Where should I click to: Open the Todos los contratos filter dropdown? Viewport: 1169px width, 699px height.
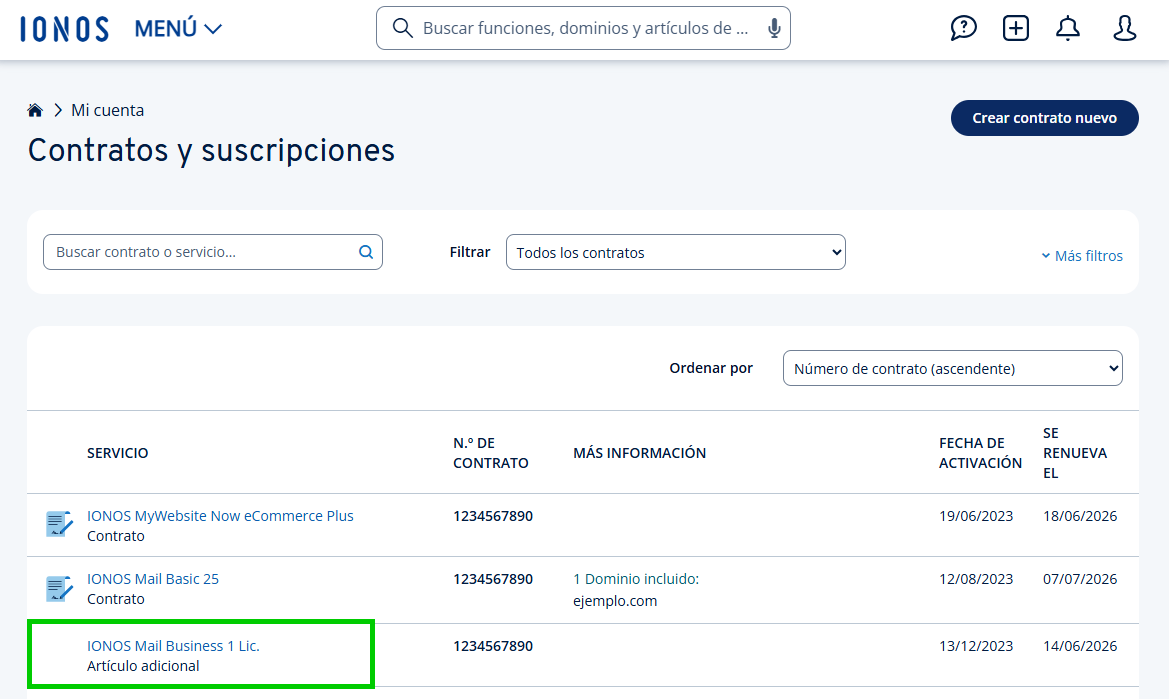[675, 252]
